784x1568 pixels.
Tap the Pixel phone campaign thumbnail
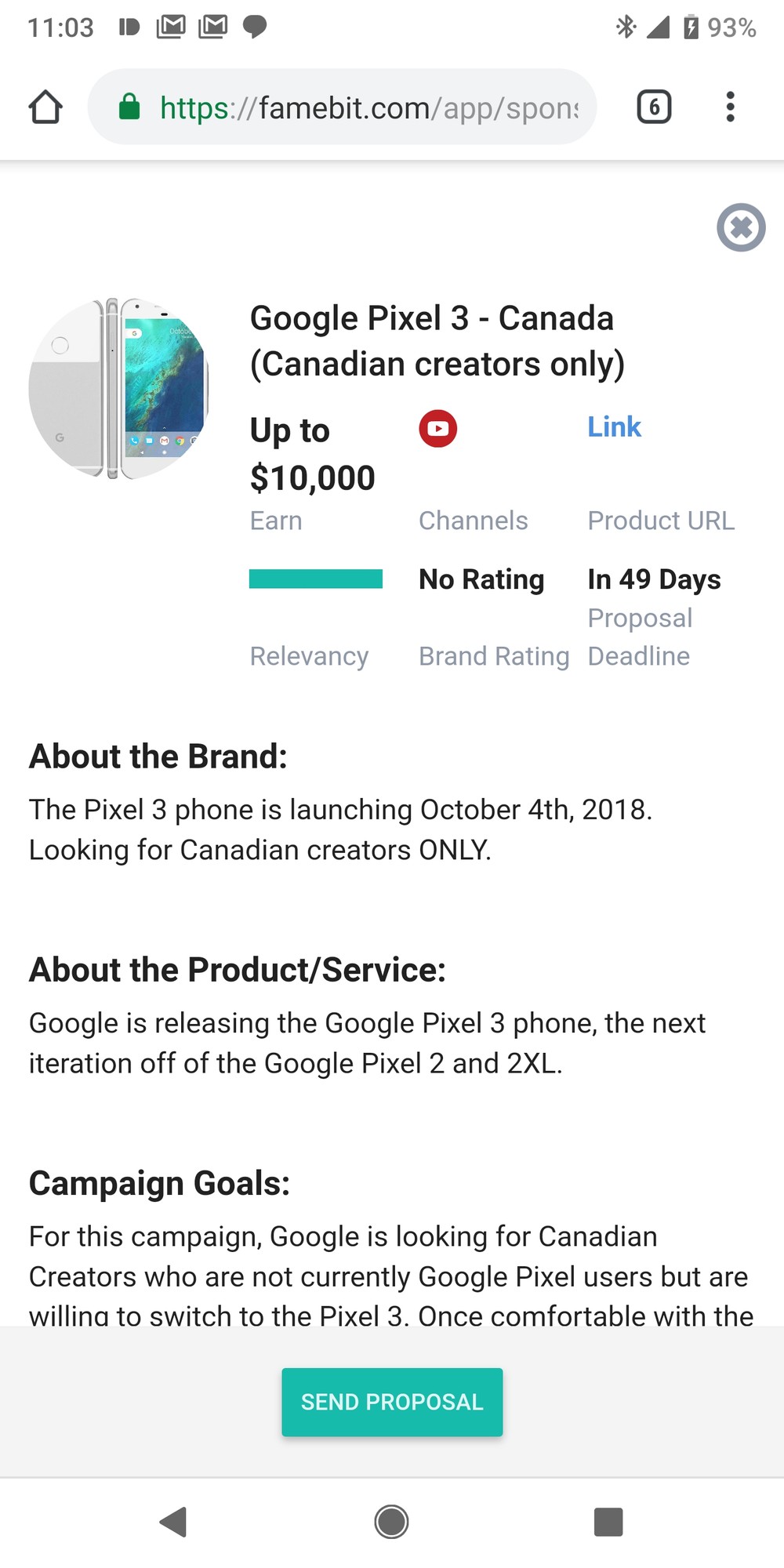pos(119,389)
